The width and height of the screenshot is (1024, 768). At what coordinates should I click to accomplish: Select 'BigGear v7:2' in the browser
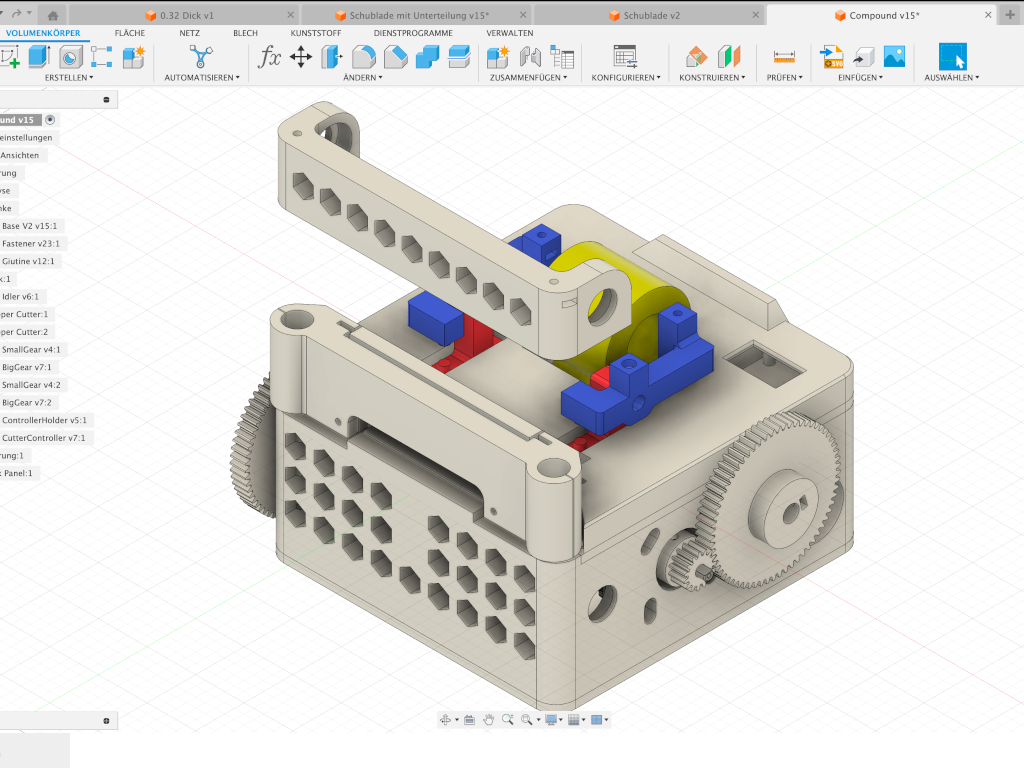27,403
